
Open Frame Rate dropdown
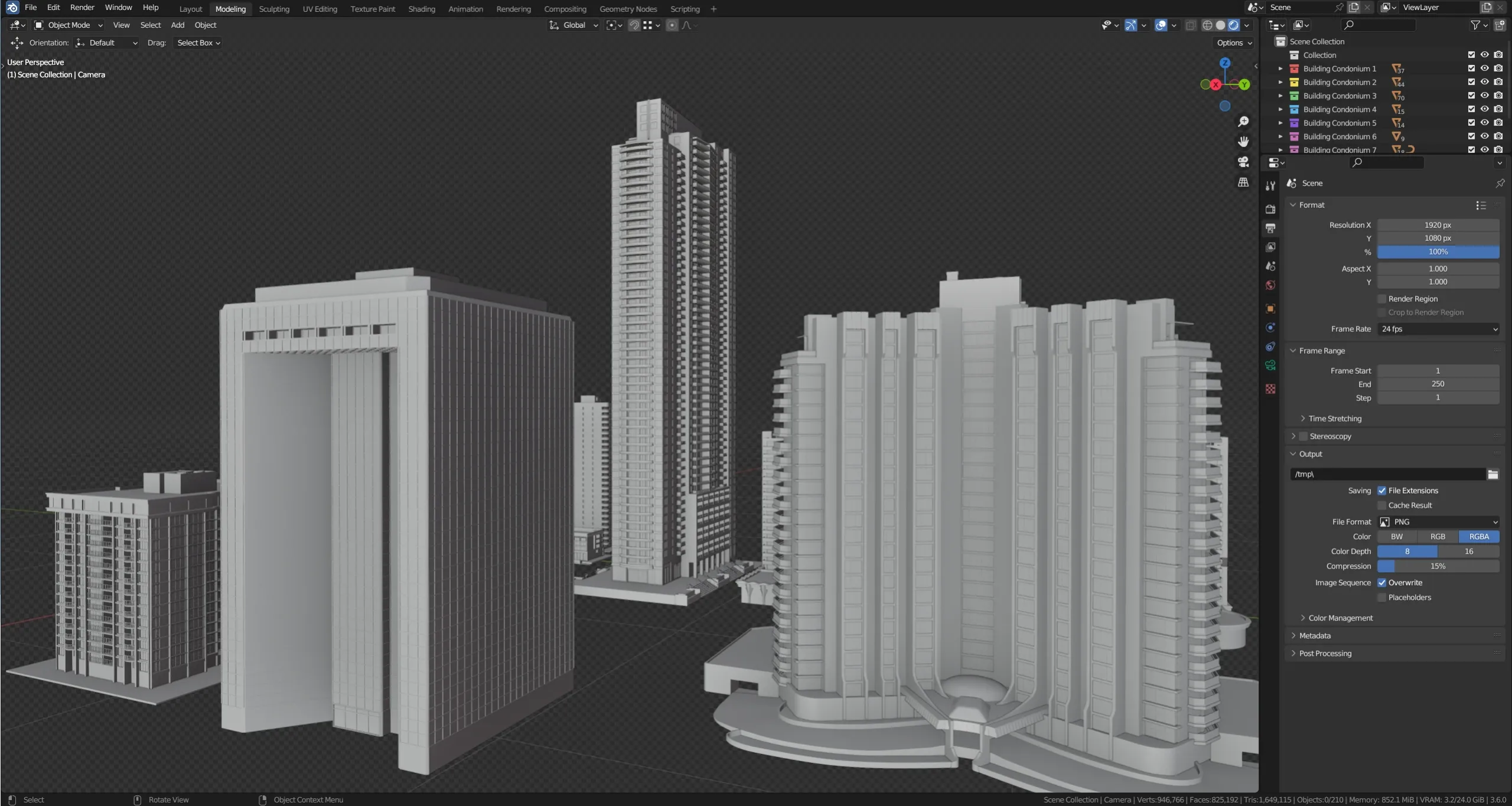pos(1438,329)
